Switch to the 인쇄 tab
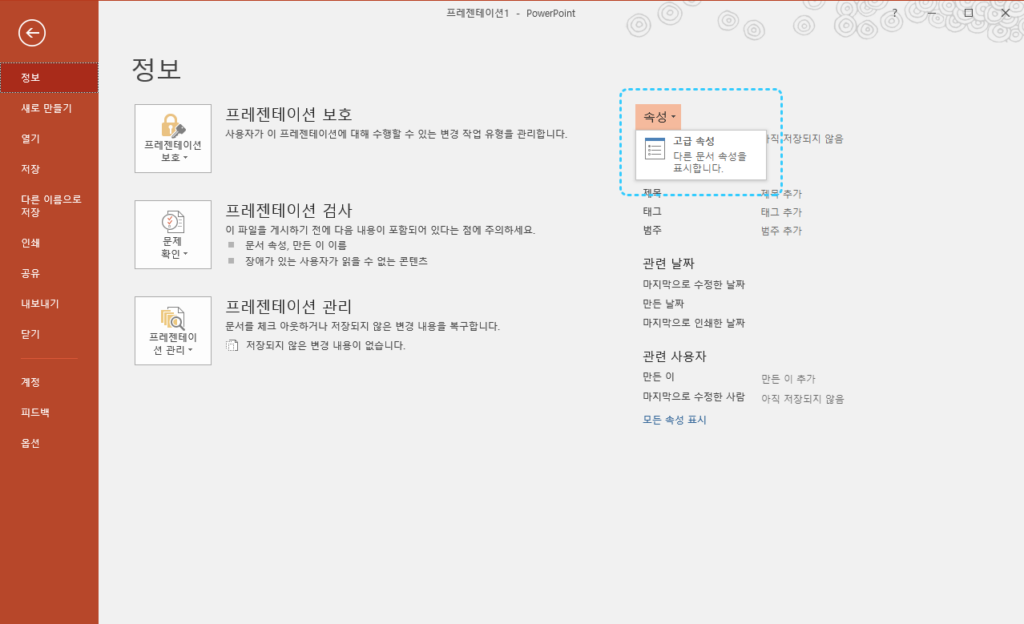The height and width of the screenshot is (624, 1024). click(31, 242)
